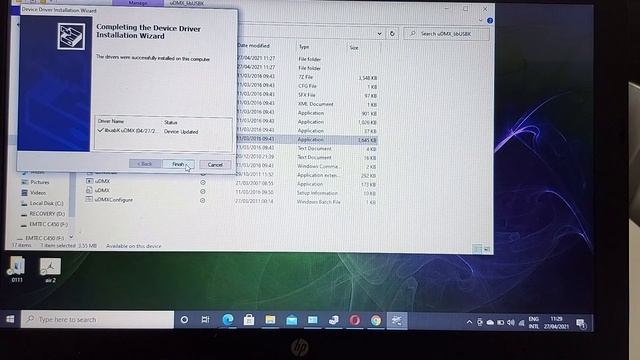Screen dimensions: 640x360
Task: Open the Manage ribbon tab
Action: point(138,3)
